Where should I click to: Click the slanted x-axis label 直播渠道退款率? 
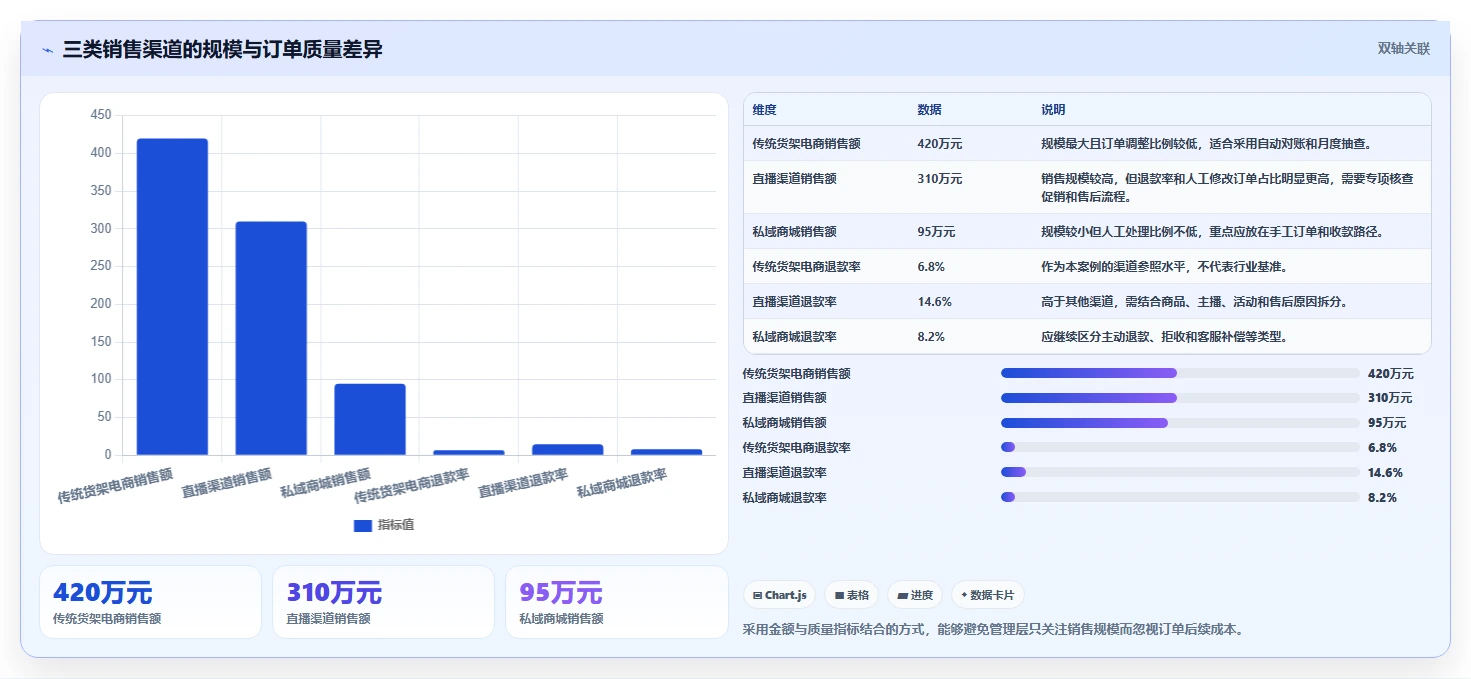[523, 482]
